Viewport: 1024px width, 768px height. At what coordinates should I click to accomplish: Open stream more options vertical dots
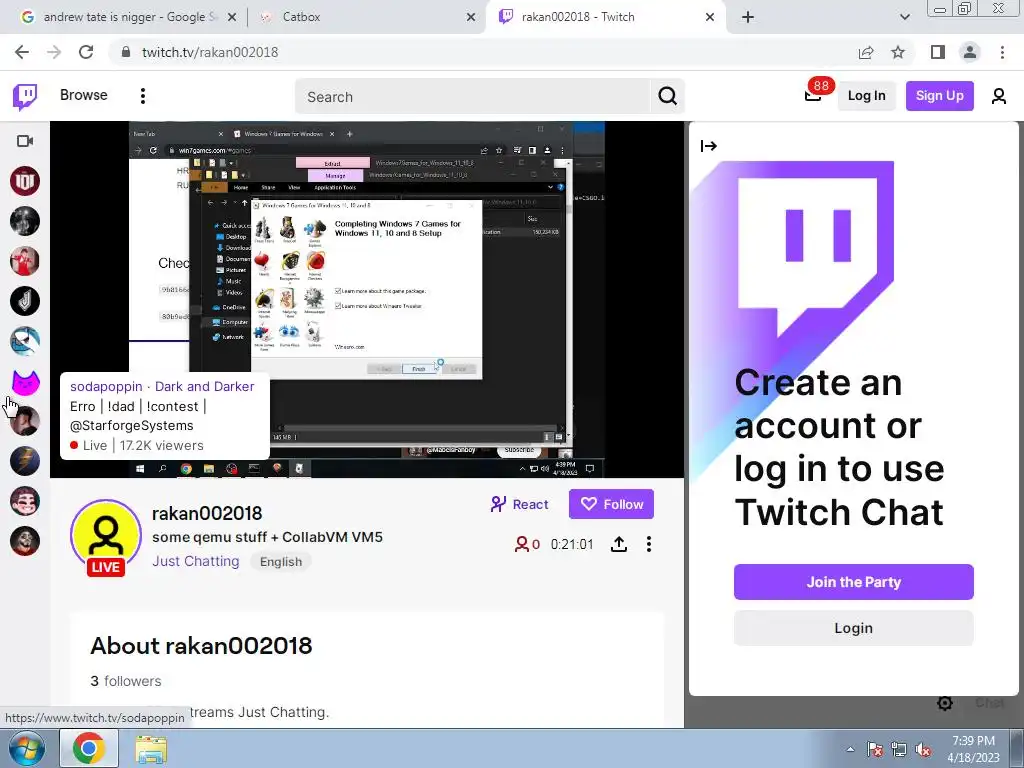(x=648, y=544)
